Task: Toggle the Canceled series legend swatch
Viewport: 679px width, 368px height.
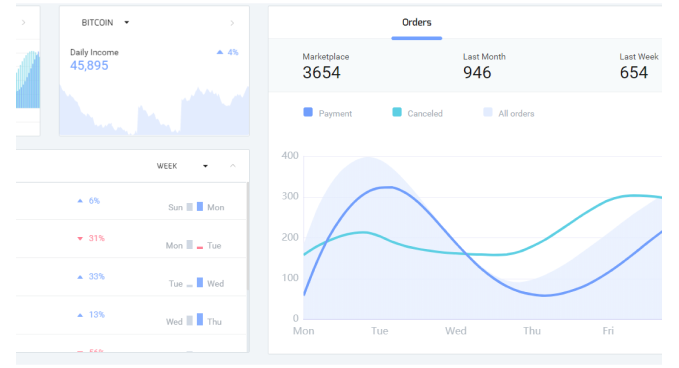Action: [x=397, y=113]
